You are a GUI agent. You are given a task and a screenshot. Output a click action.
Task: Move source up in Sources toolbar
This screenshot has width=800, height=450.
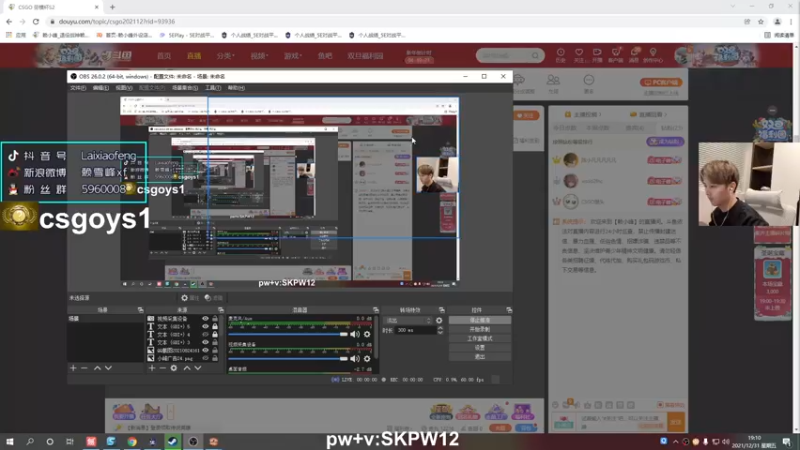point(187,368)
